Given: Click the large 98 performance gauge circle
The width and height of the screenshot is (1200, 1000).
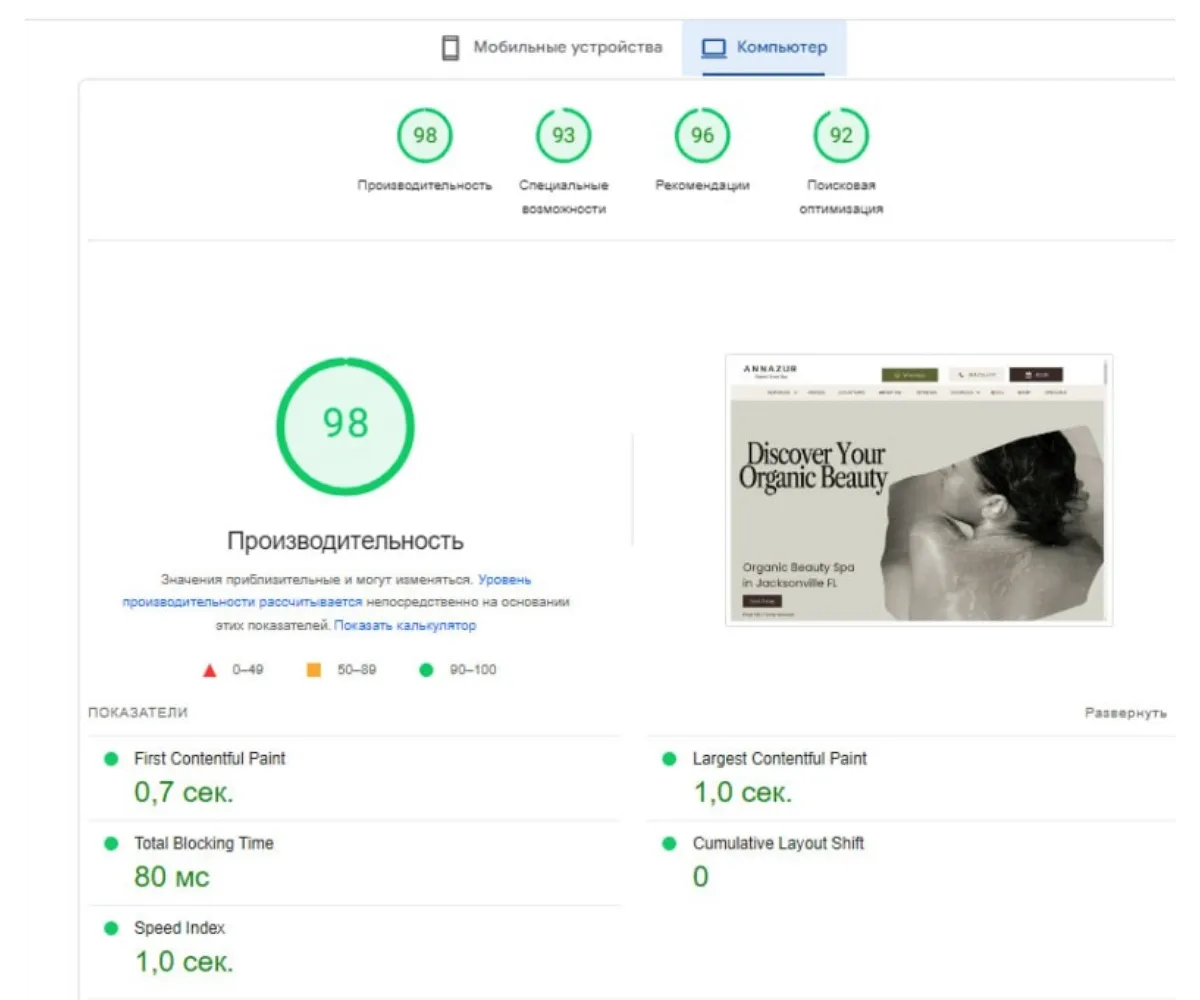Looking at the screenshot, I should tap(345, 424).
